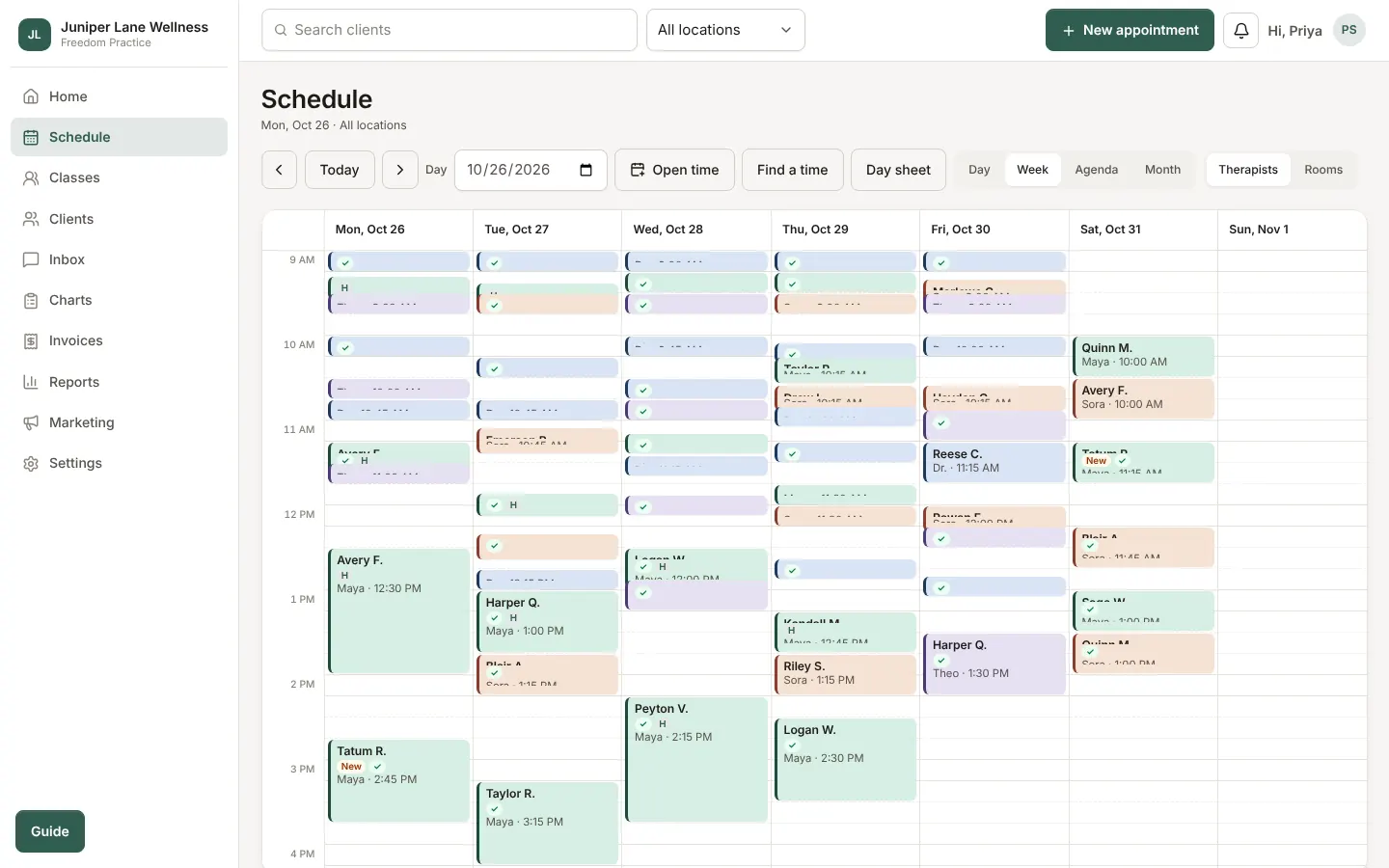Select the Rooms grouping tab
1389x868 pixels.
click(x=1323, y=170)
